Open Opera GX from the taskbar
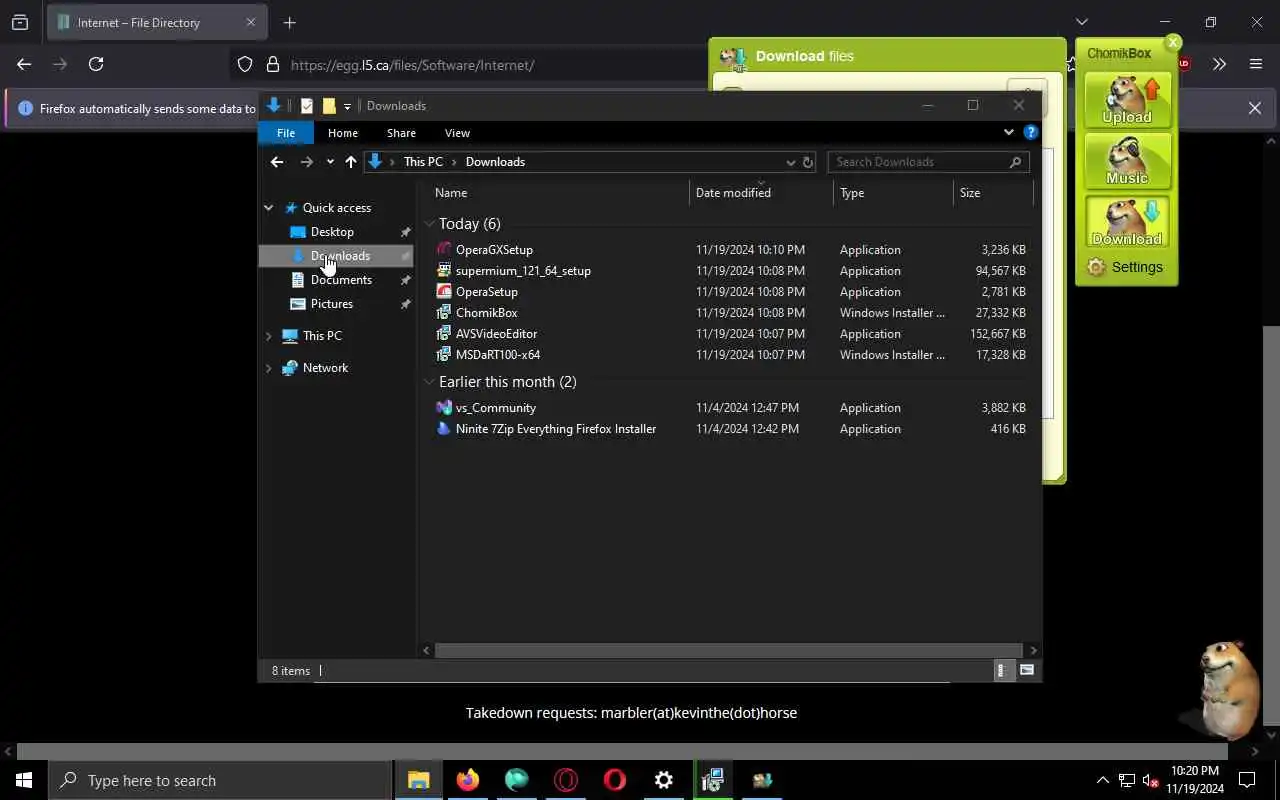This screenshot has width=1280, height=800. pos(565,780)
